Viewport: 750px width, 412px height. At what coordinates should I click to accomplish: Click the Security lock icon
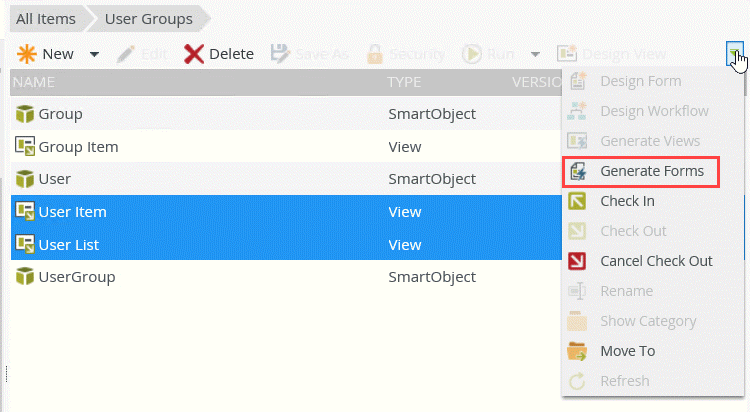point(375,54)
